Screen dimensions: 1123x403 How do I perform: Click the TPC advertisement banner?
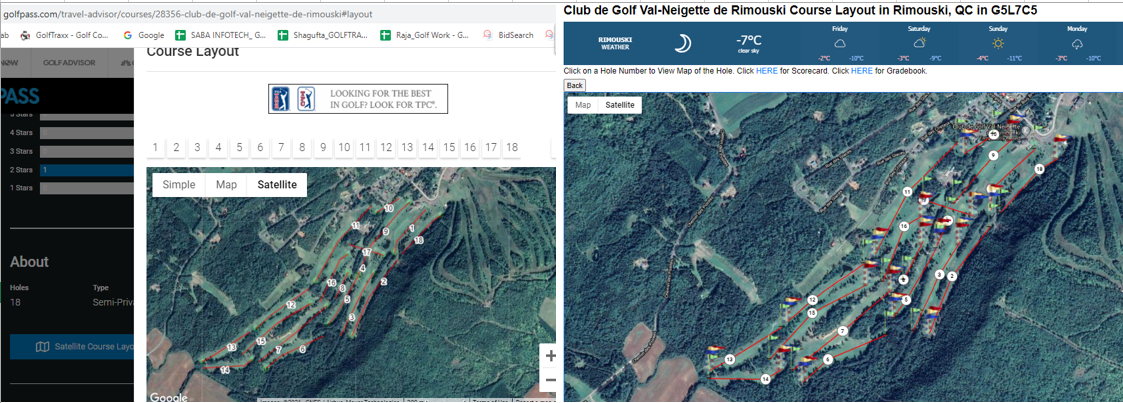359,99
